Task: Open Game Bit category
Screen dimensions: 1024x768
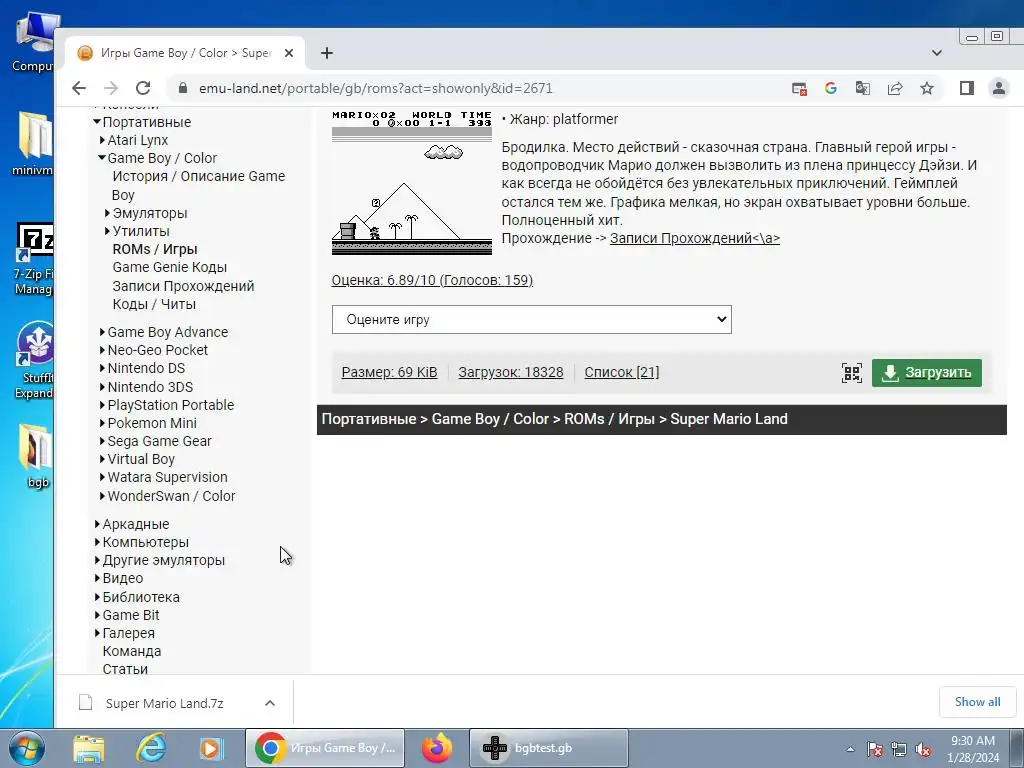Action: [131, 615]
